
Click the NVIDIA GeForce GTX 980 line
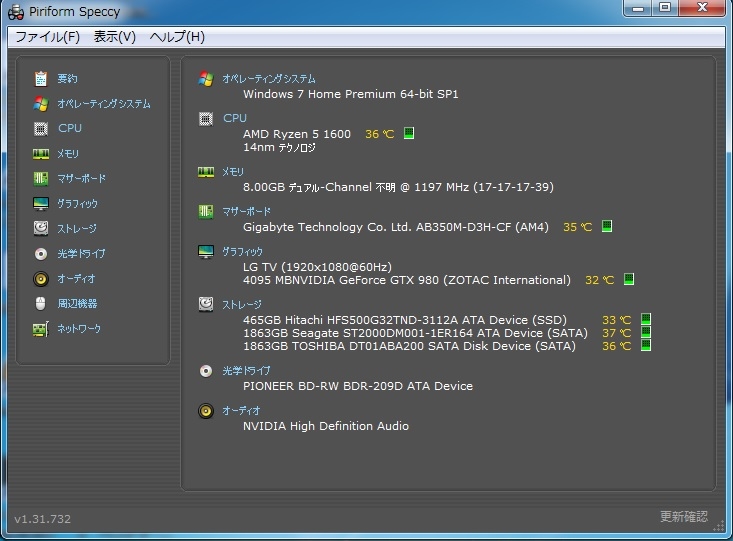(x=407, y=280)
